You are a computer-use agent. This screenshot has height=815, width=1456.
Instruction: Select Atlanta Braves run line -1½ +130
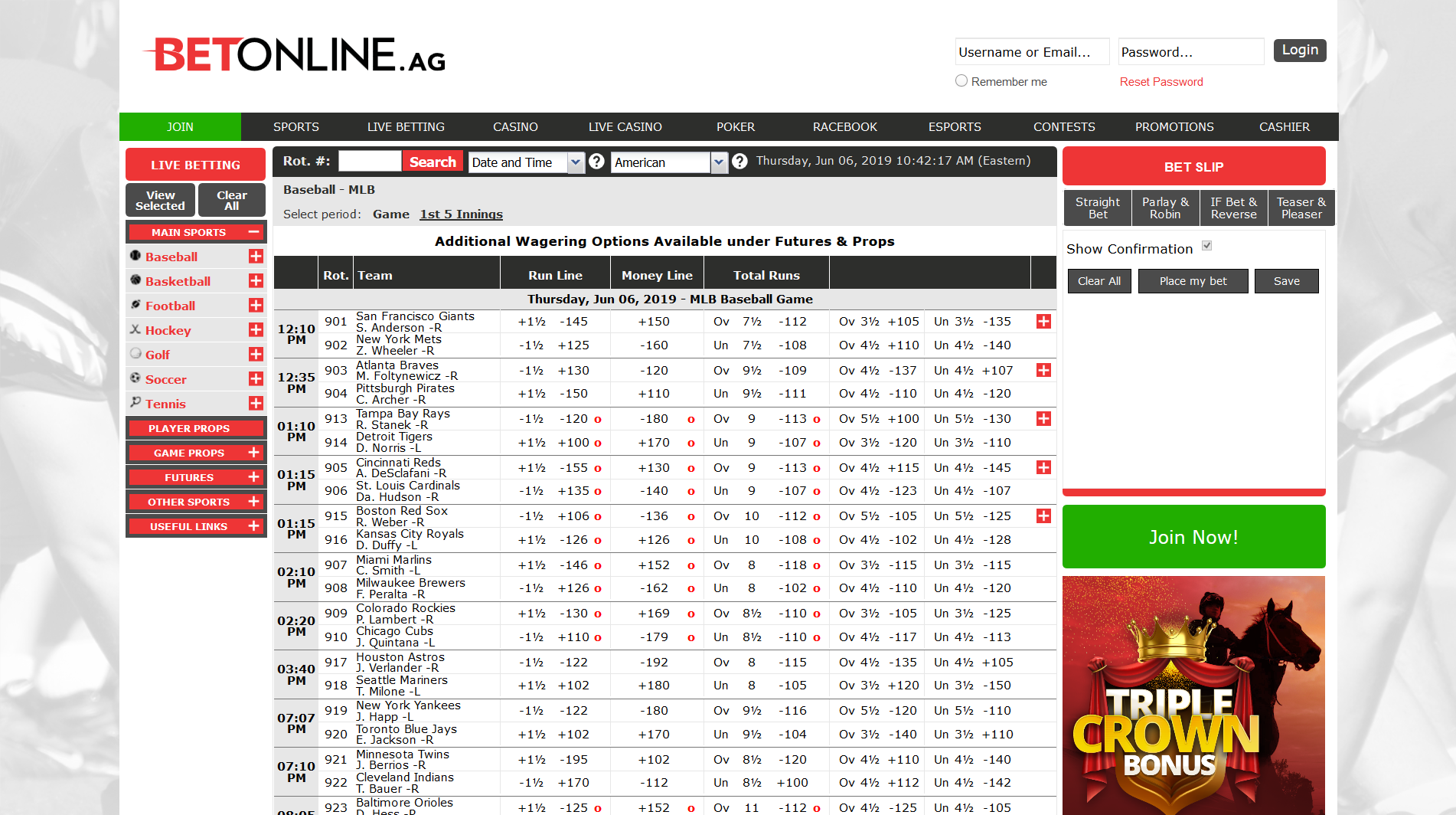click(x=554, y=371)
